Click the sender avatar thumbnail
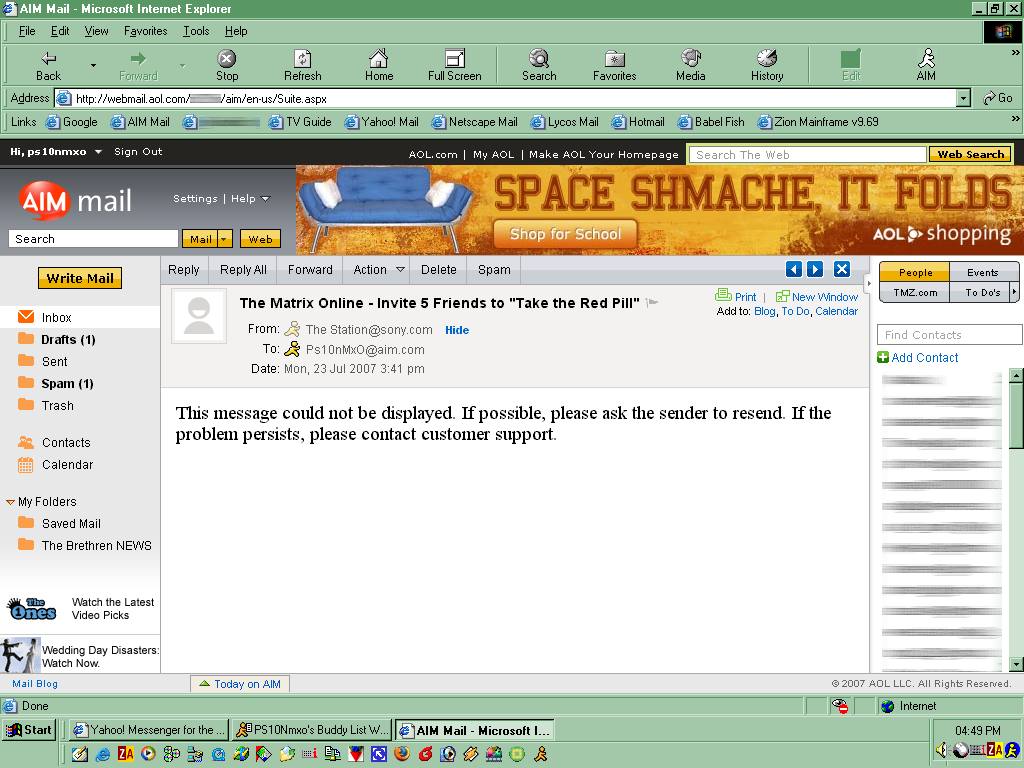The height and width of the screenshot is (768, 1024). pos(199,316)
